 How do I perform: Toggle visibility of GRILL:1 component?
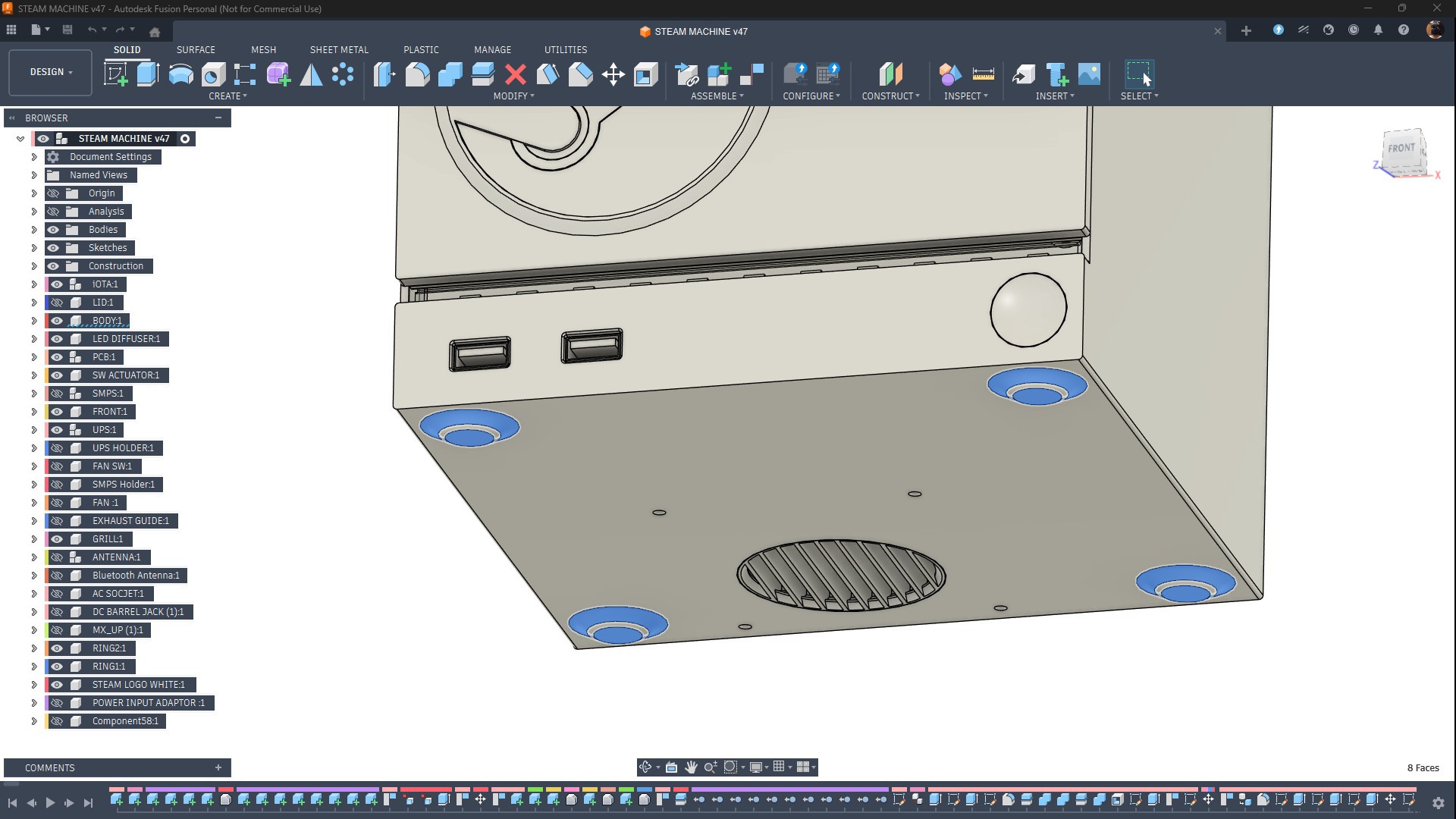[x=57, y=539]
